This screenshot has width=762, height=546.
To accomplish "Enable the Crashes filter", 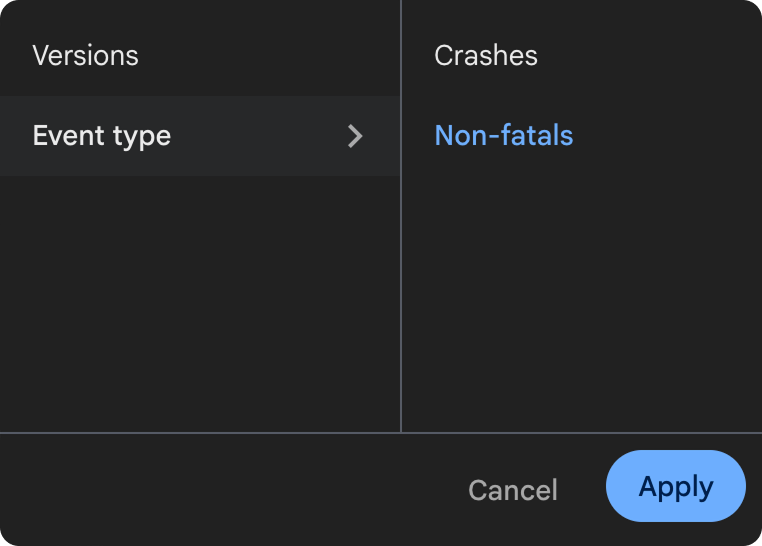I will tap(486, 55).
